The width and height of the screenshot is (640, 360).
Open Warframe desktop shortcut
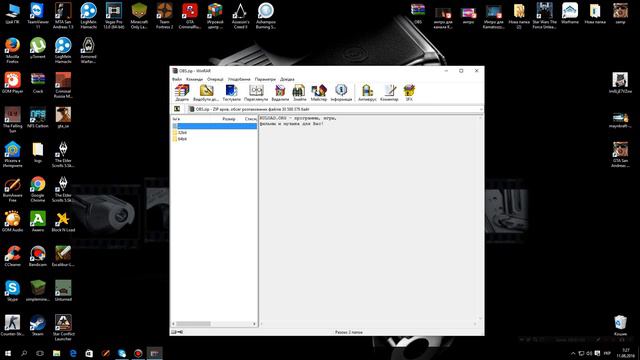click(x=570, y=13)
